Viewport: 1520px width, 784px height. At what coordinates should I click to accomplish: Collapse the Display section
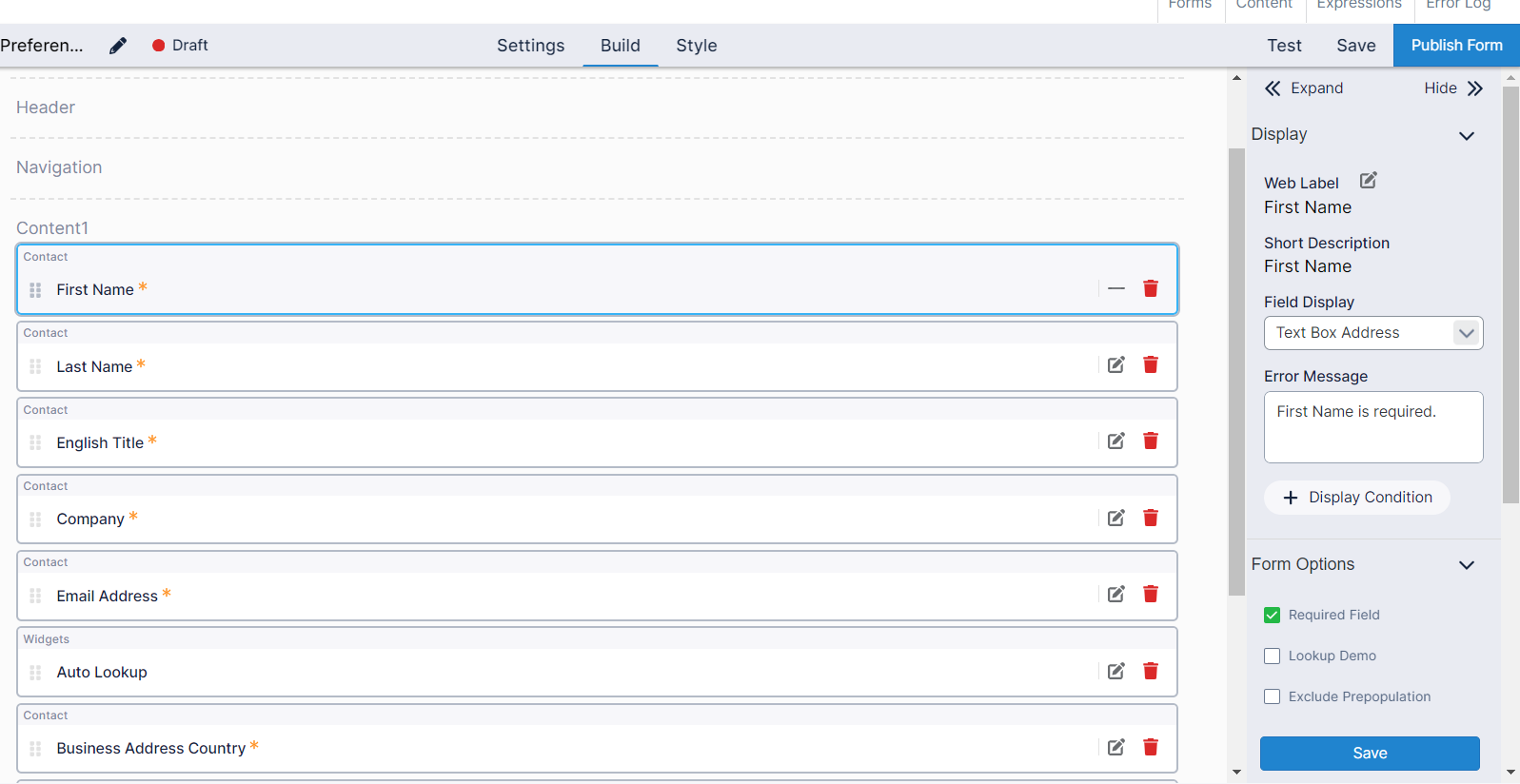click(x=1466, y=135)
